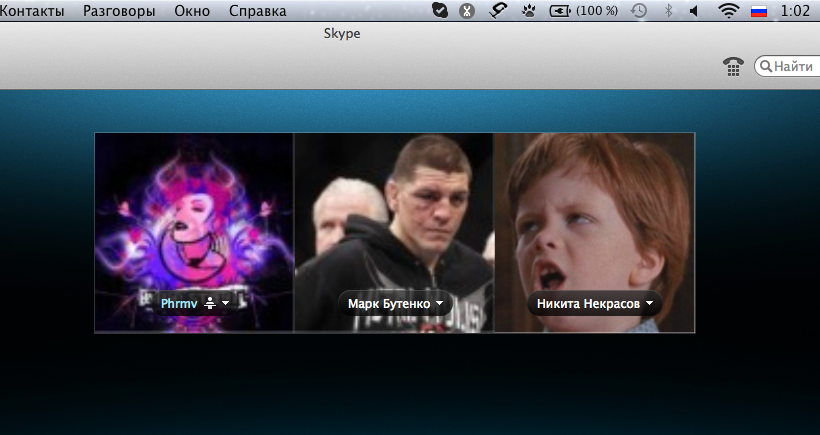Expand the Phrmv participant dropdown arrow

tap(225, 303)
